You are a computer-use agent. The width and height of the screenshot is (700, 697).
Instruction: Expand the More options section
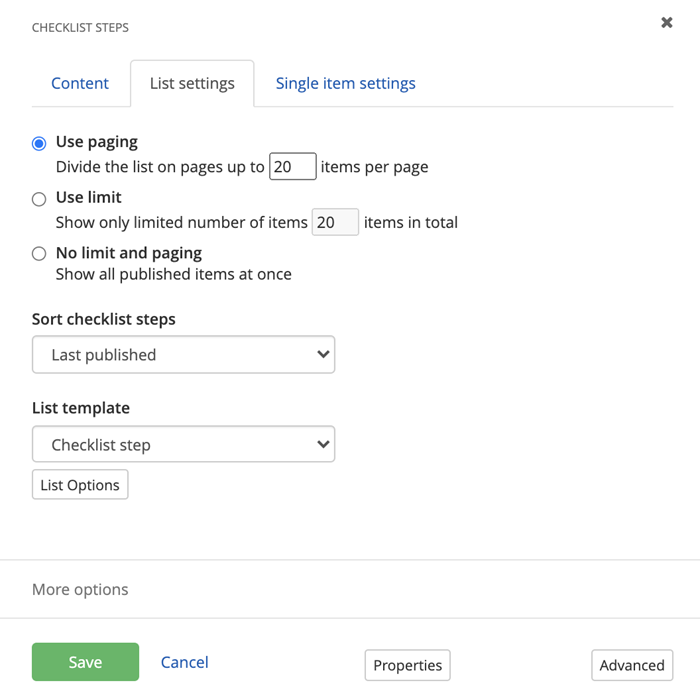[80, 589]
